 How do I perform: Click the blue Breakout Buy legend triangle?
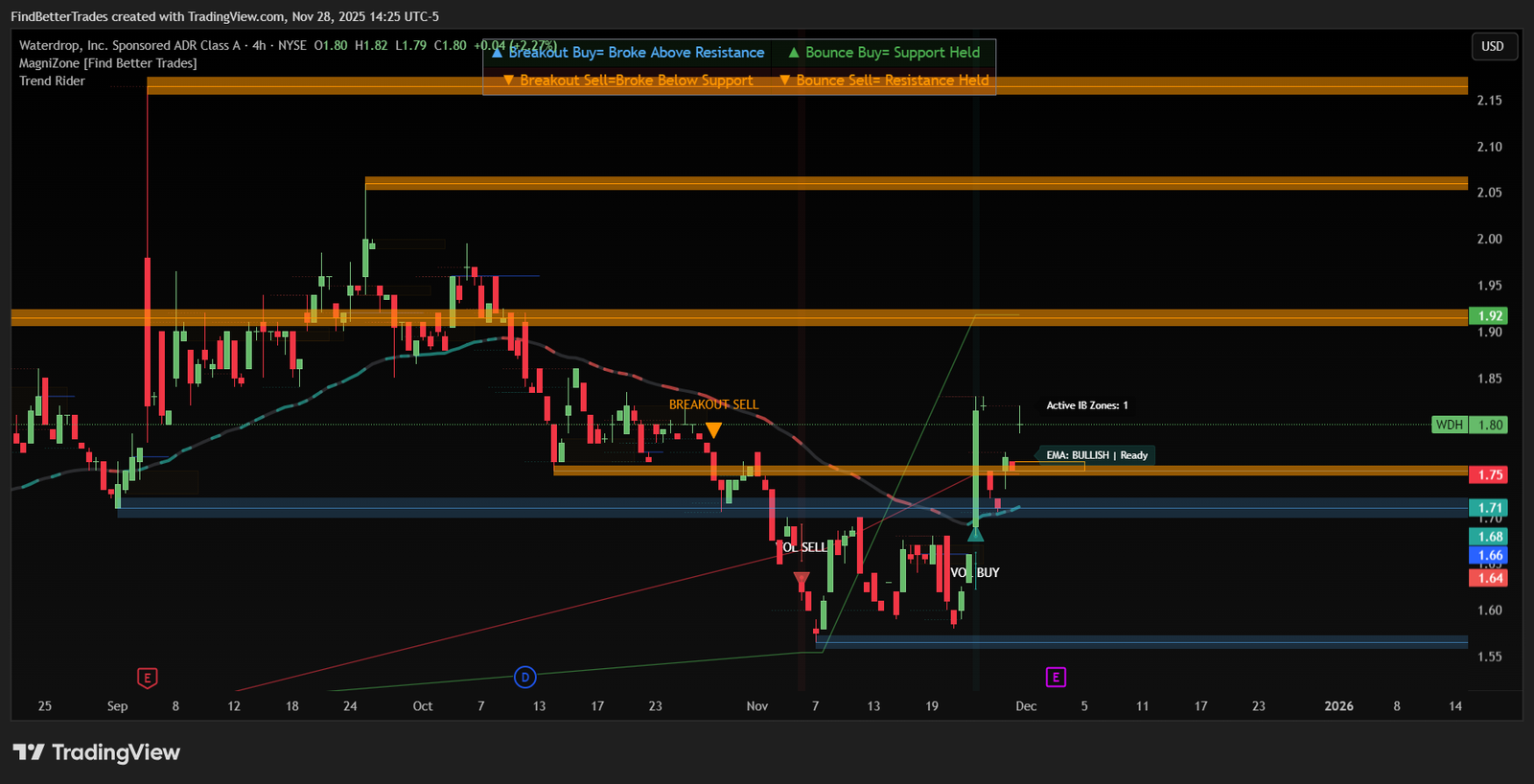click(497, 53)
